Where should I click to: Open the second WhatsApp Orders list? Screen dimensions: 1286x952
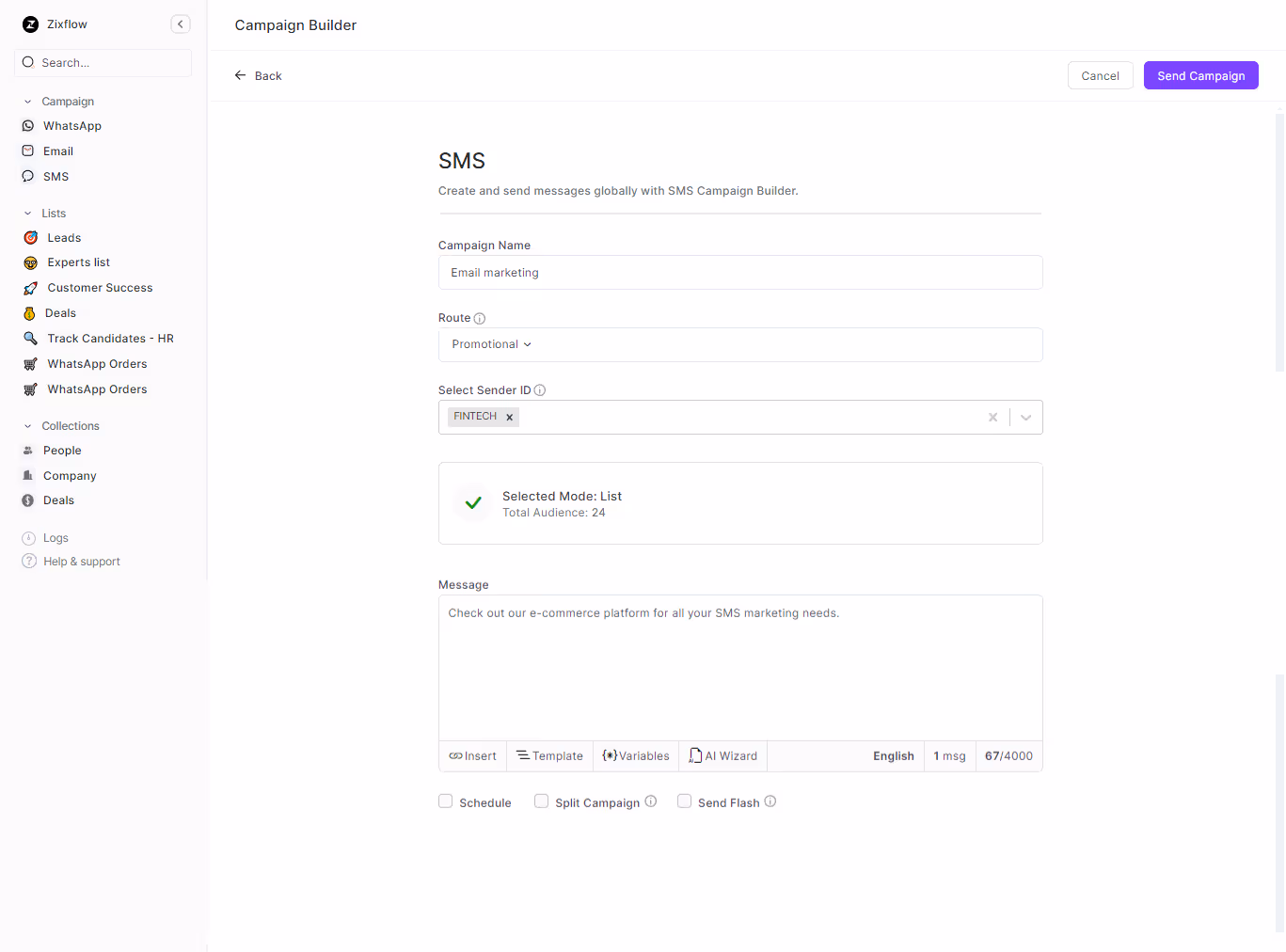click(97, 389)
